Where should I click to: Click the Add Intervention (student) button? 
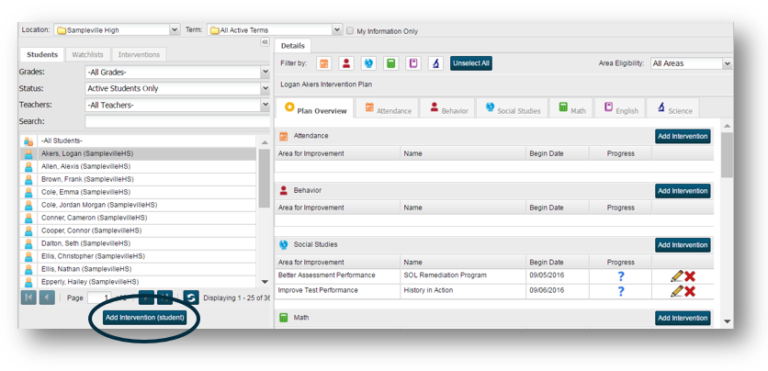[x=145, y=318]
